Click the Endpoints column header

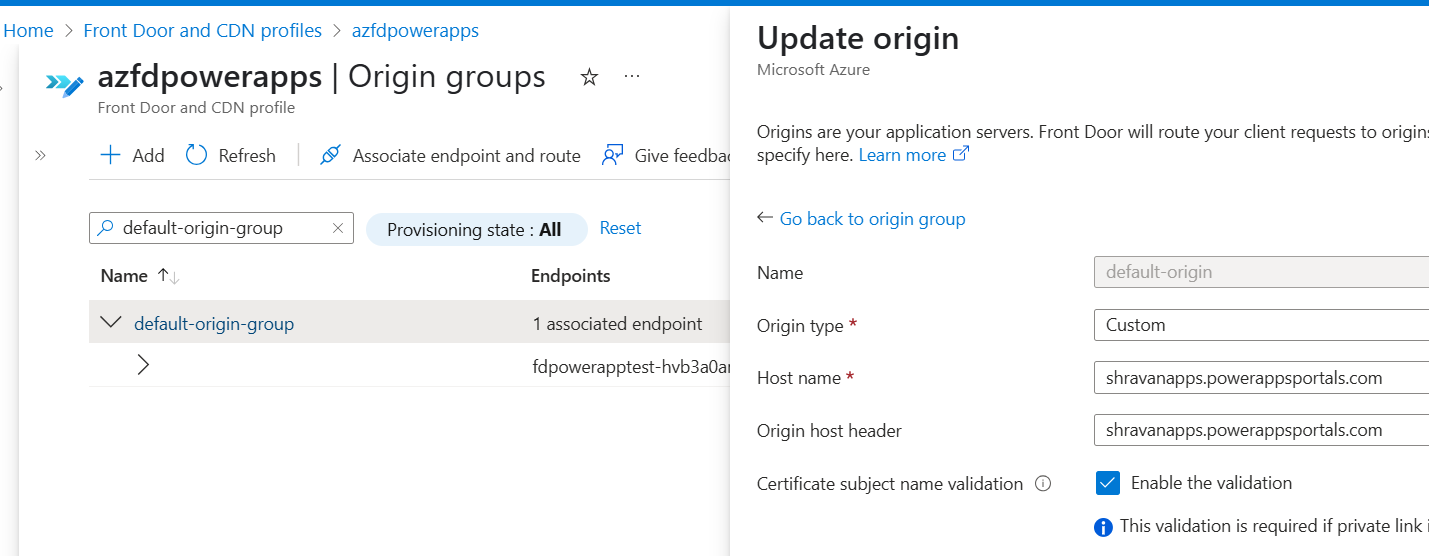(571, 276)
